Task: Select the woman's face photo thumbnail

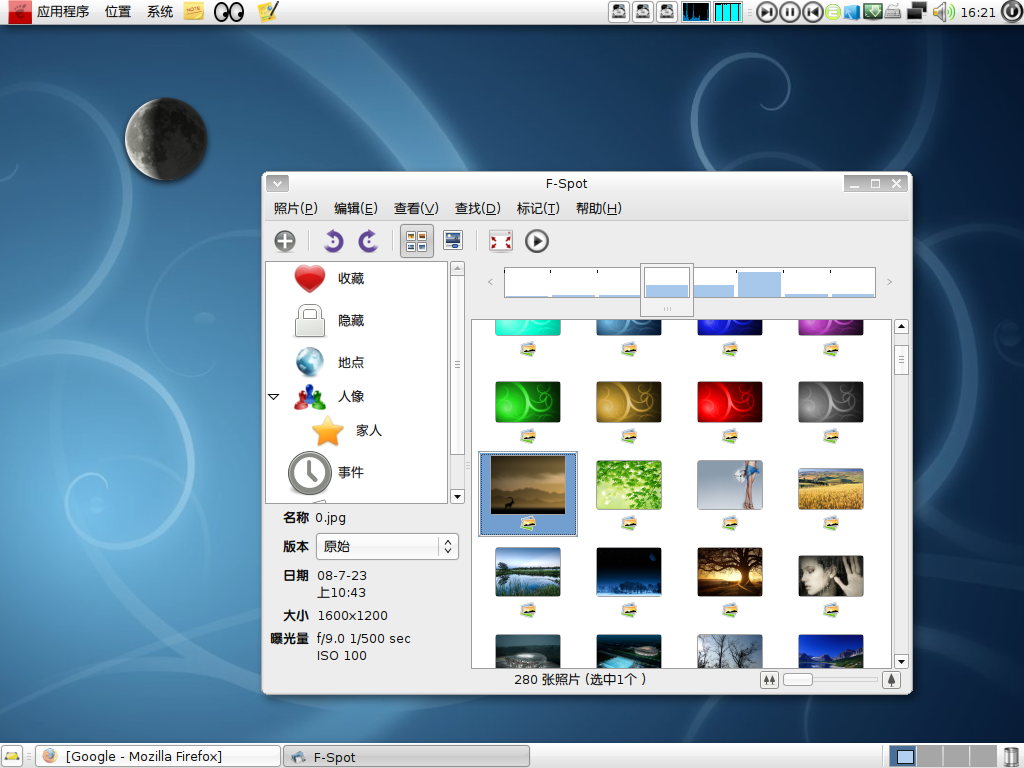Action: [831, 576]
